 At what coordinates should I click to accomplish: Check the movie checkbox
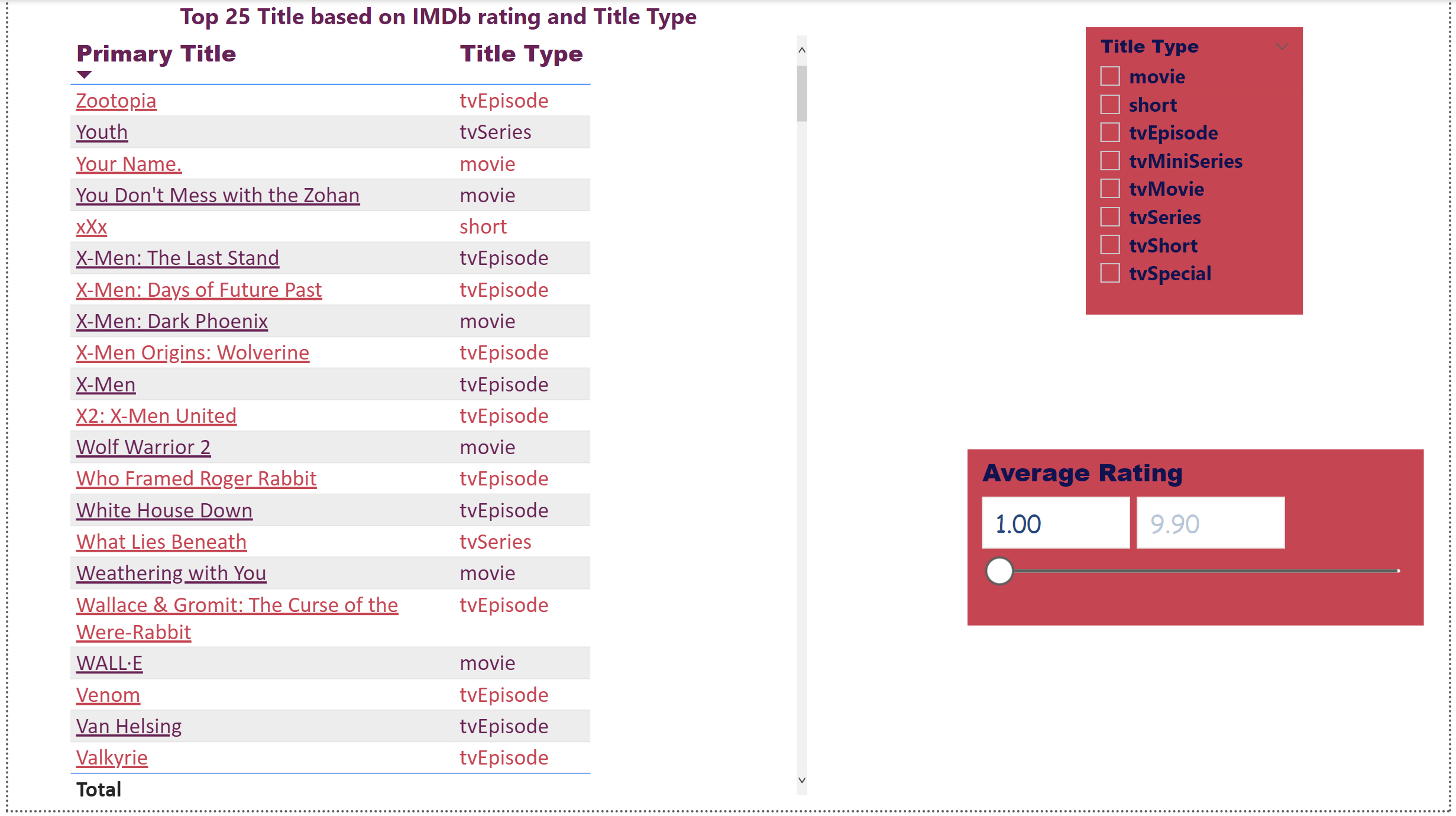tap(1110, 76)
